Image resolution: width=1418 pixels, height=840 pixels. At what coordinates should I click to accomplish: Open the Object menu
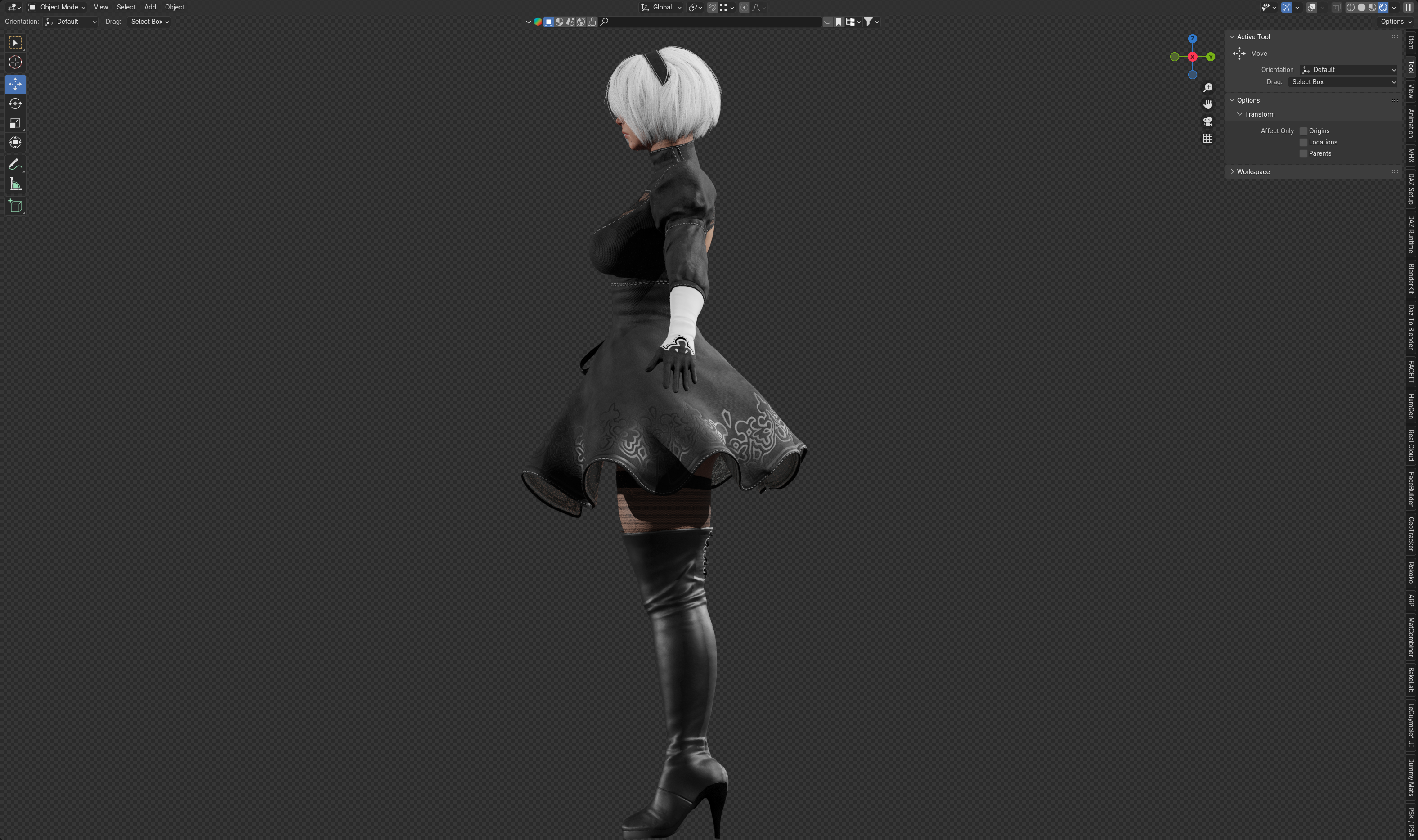174,7
